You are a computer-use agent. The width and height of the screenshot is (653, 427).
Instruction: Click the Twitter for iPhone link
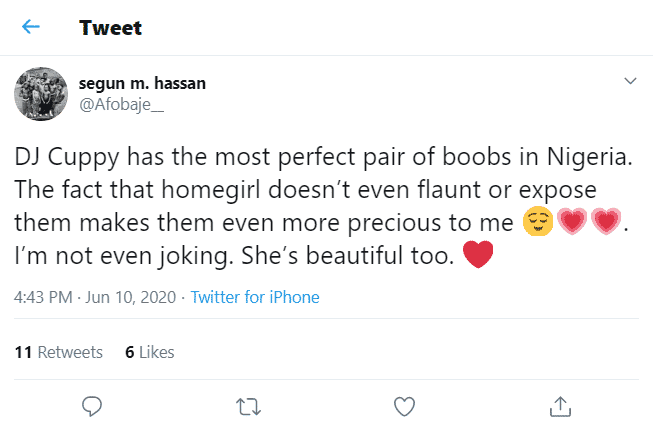click(255, 297)
